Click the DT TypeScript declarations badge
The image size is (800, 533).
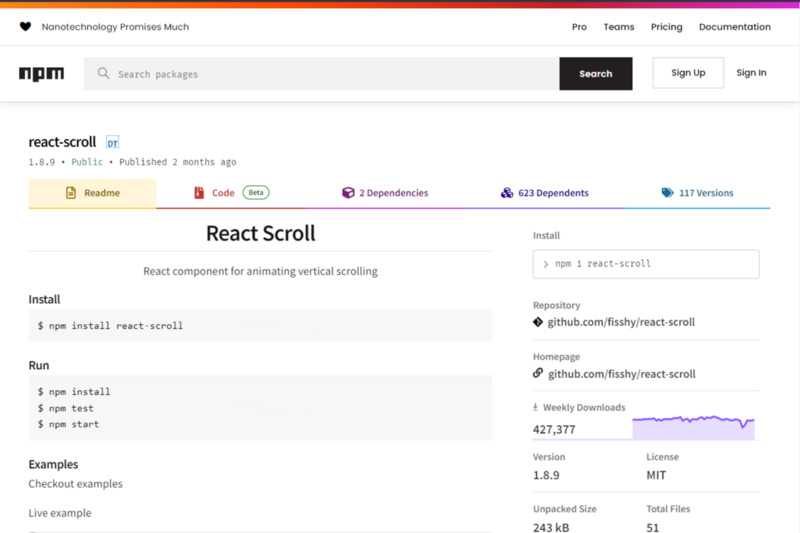(112, 142)
